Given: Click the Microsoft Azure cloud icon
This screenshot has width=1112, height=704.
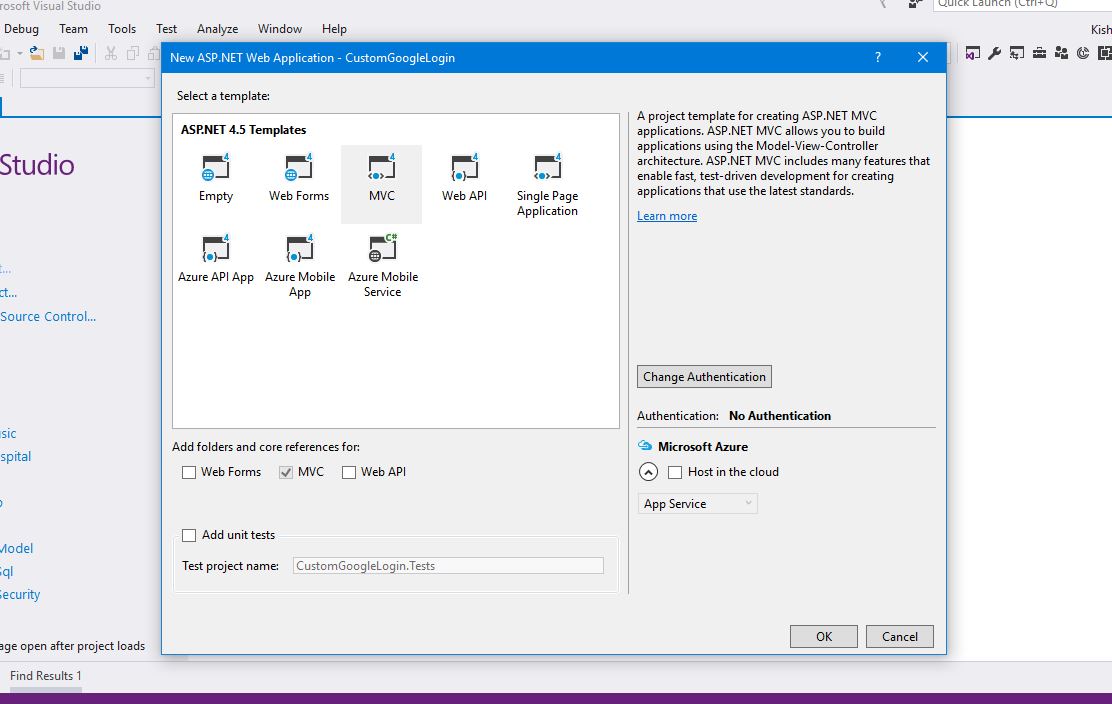Looking at the screenshot, I should [x=645, y=446].
